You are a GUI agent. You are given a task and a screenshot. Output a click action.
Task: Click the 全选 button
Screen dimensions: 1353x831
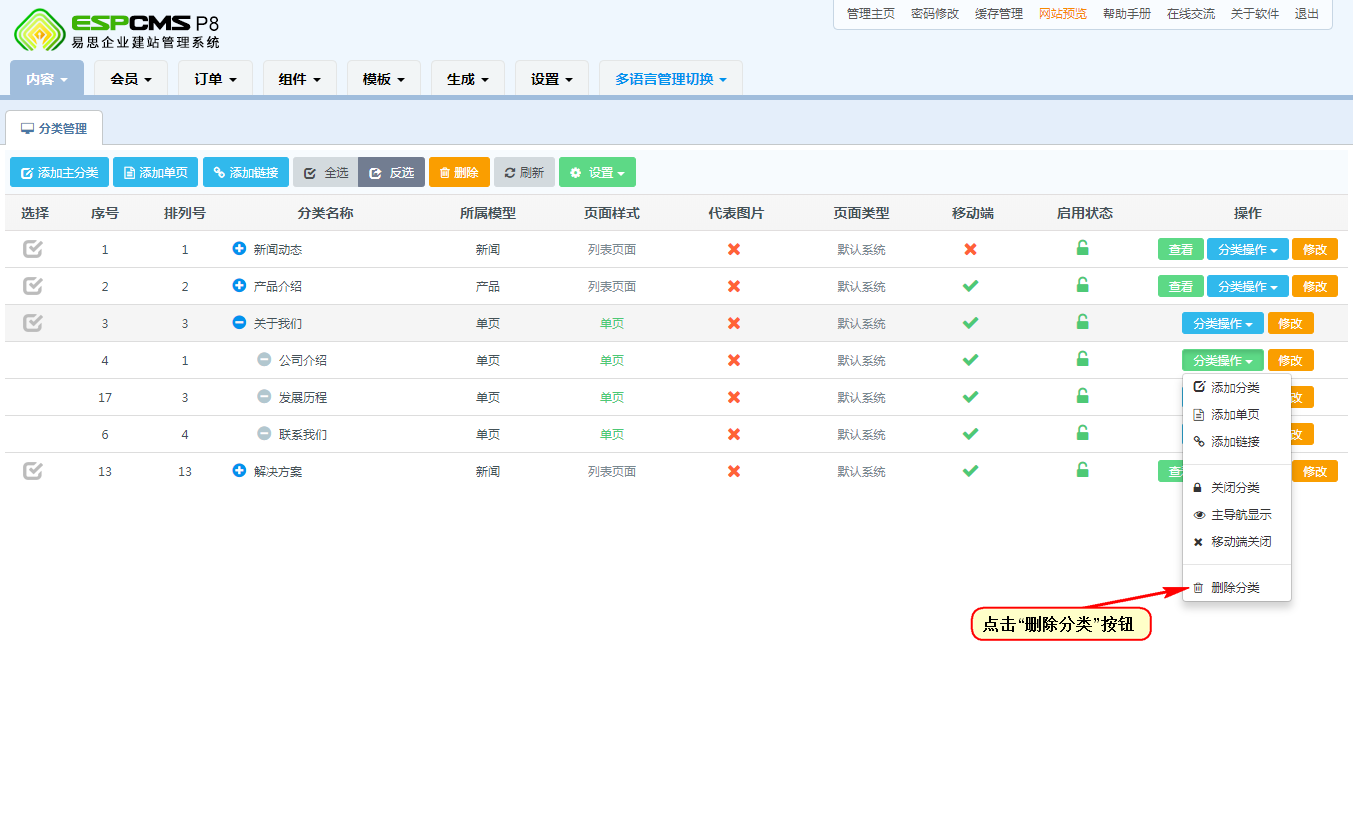[x=326, y=172]
